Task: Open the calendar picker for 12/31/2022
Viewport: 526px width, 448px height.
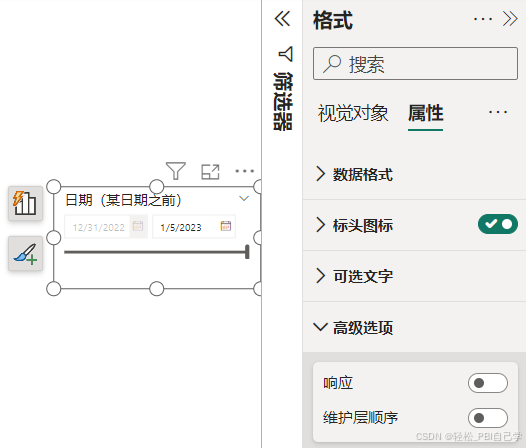Action: (138, 226)
